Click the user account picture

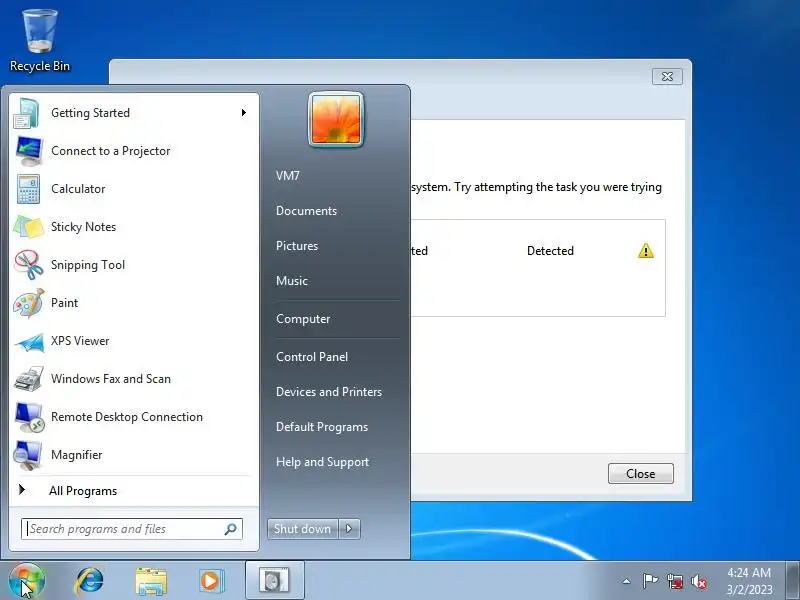click(x=336, y=119)
